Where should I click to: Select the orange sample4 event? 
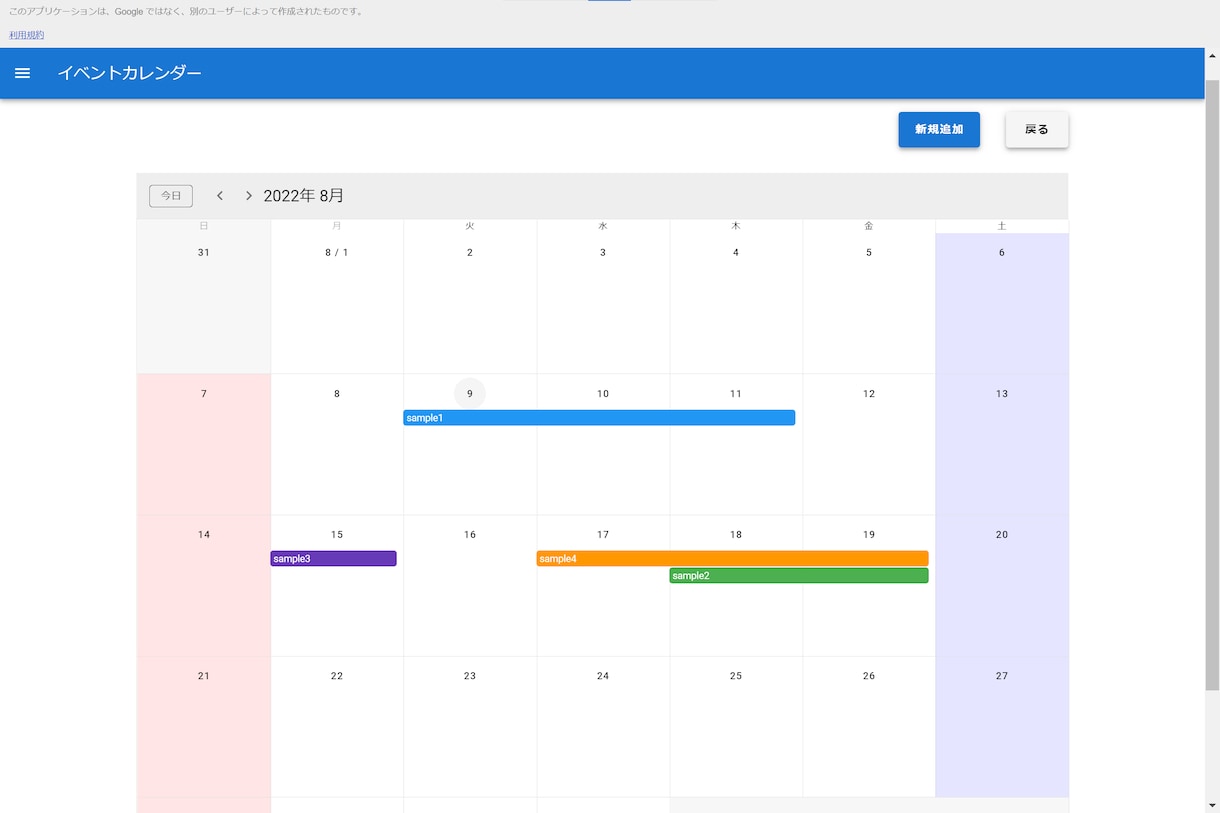click(x=732, y=559)
